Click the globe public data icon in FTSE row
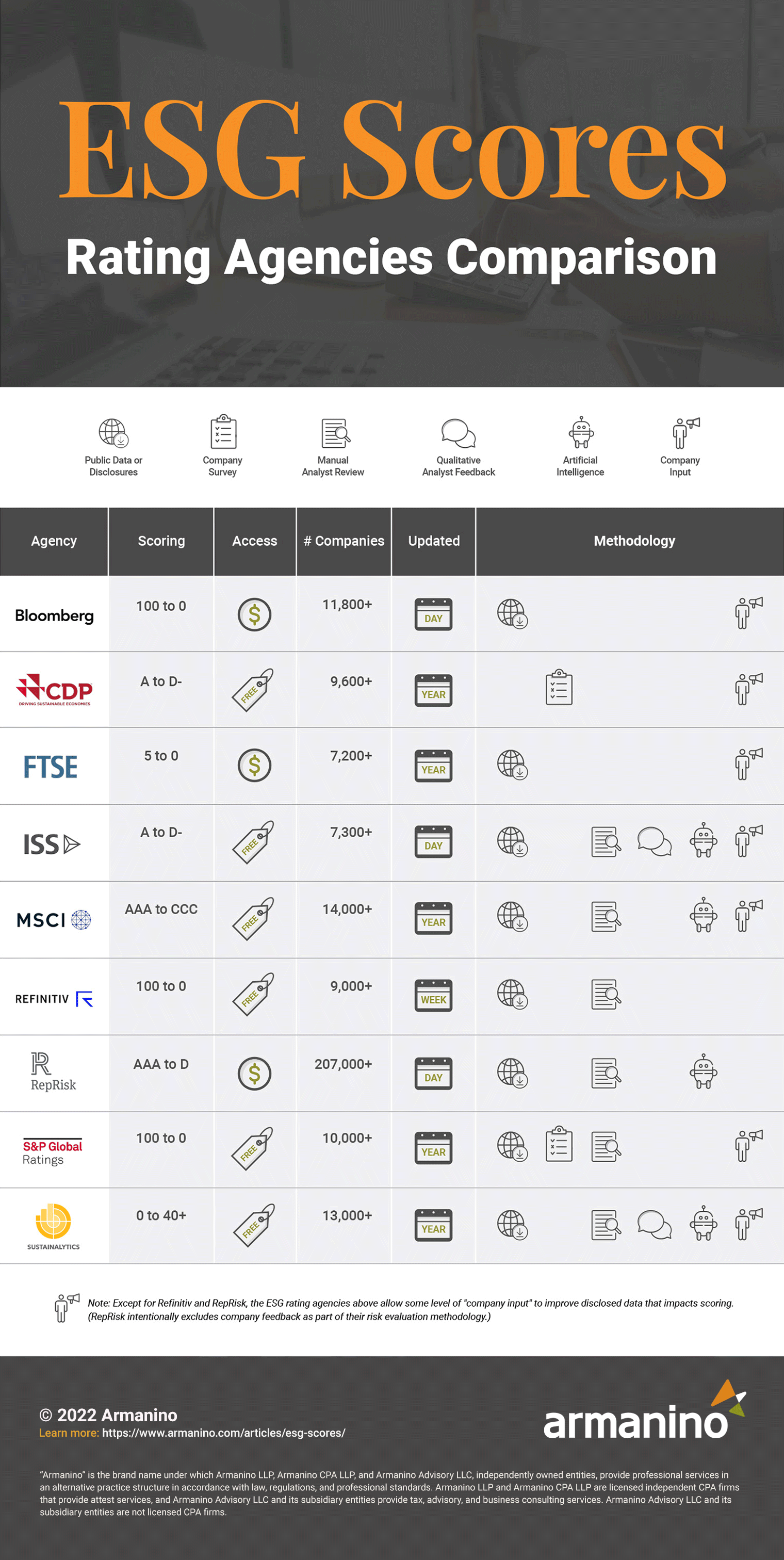The width and height of the screenshot is (784, 1560). pos(512,764)
